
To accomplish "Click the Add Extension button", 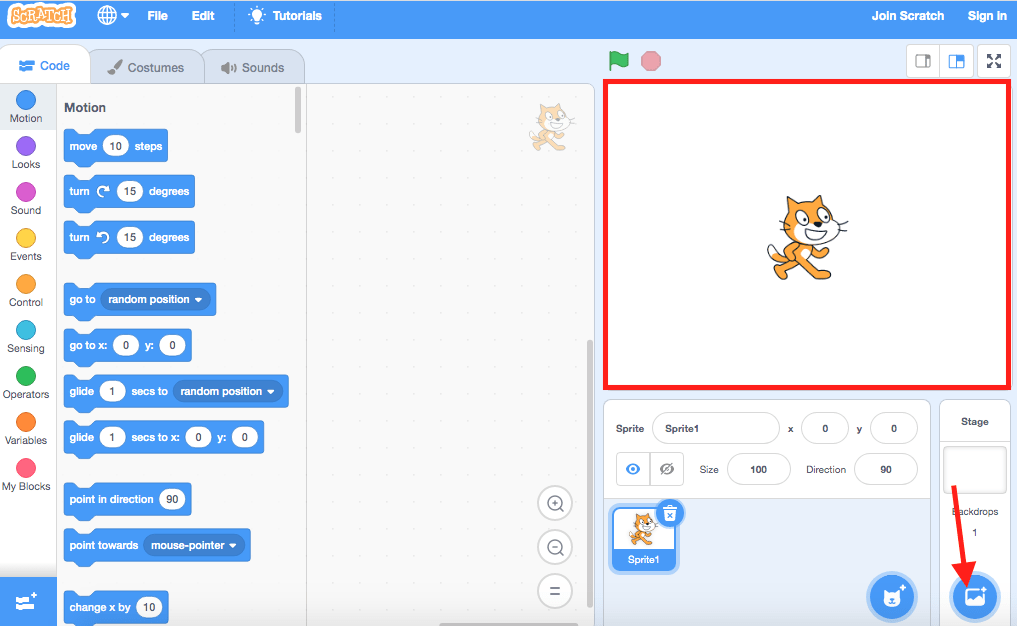I will (27, 602).
